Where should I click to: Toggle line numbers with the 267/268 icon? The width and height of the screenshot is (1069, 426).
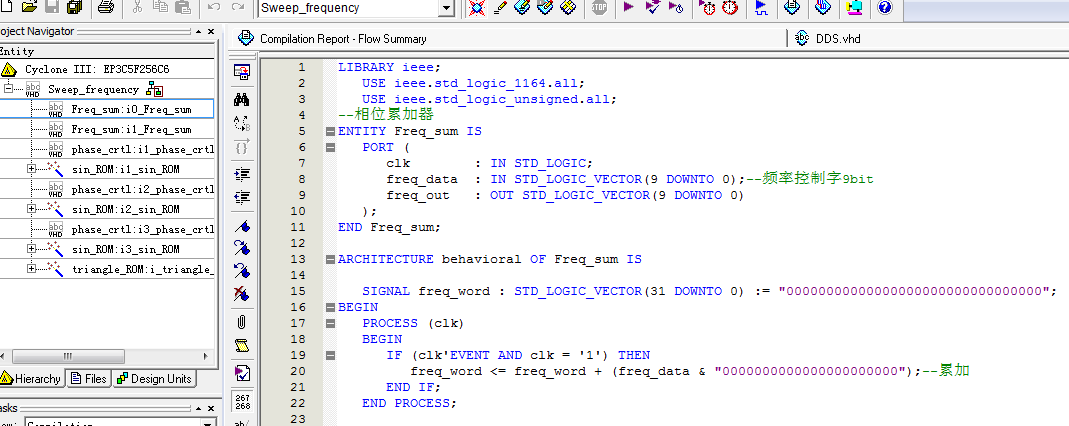242,401
